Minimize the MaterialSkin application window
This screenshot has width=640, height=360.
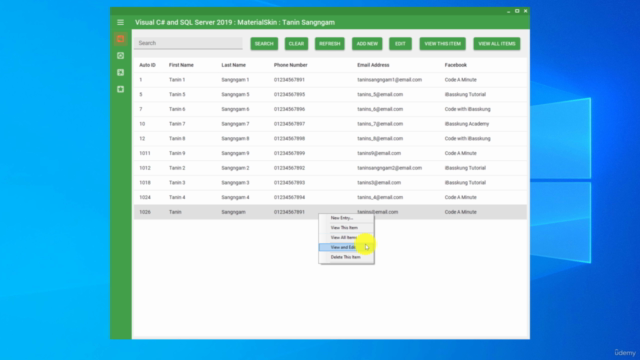pos(508,11)
